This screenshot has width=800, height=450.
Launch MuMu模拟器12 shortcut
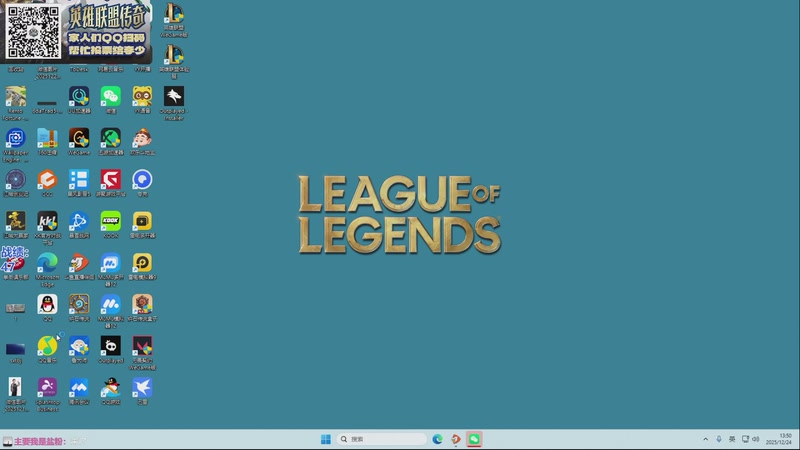pyautogui.click(x=111, y=305)
